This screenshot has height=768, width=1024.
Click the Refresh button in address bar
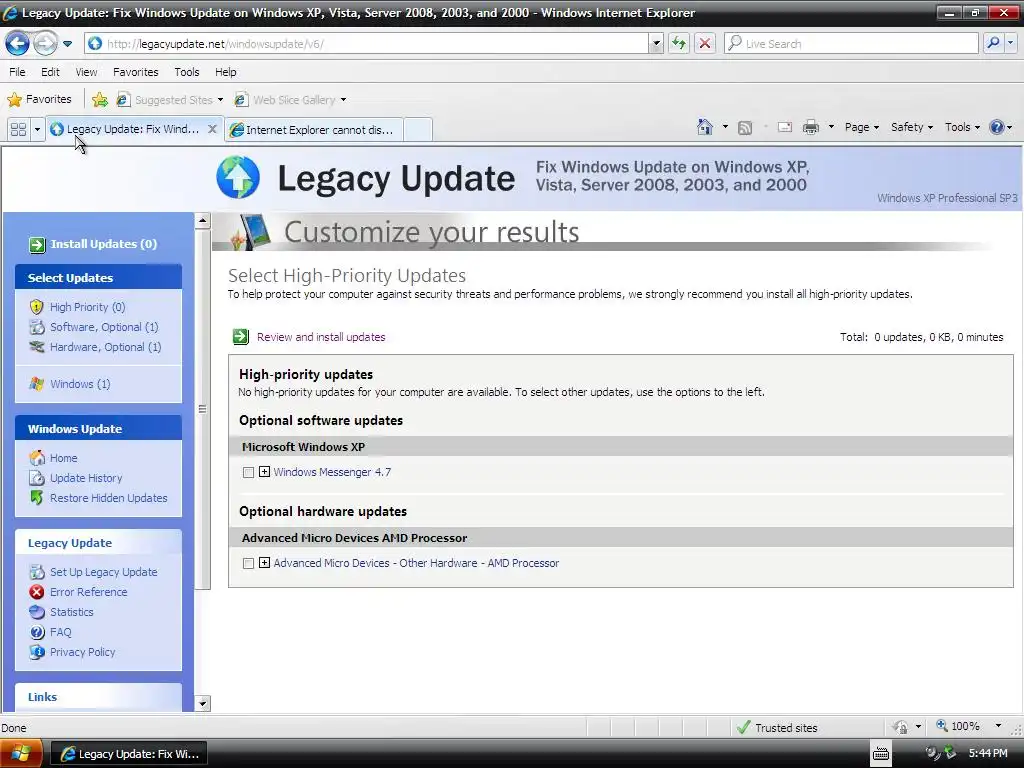(679, 44)
